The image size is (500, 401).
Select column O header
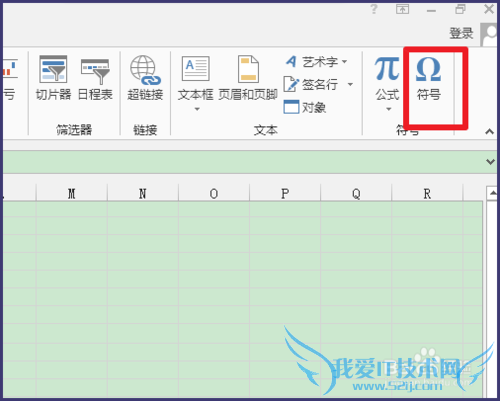coord(214,193)
